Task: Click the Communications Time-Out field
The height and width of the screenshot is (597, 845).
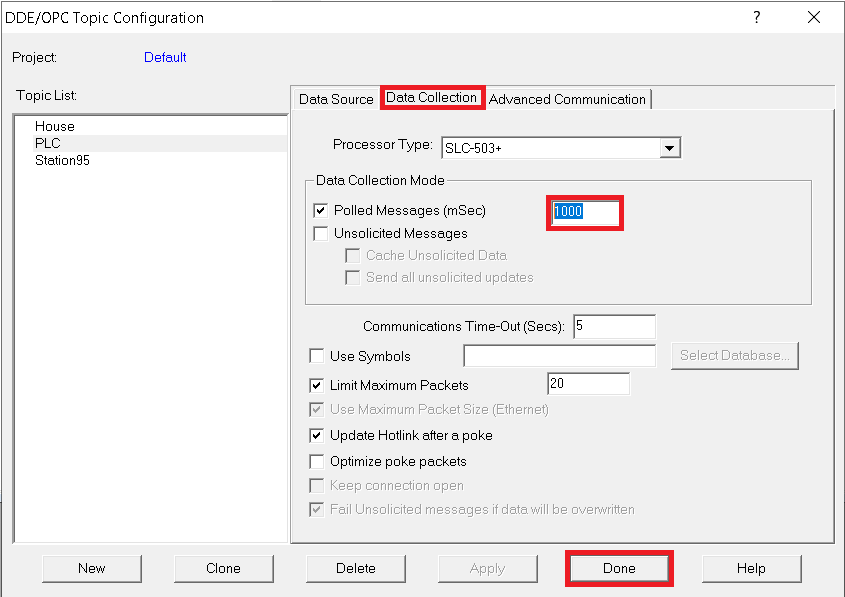Action: coord(614,327)
